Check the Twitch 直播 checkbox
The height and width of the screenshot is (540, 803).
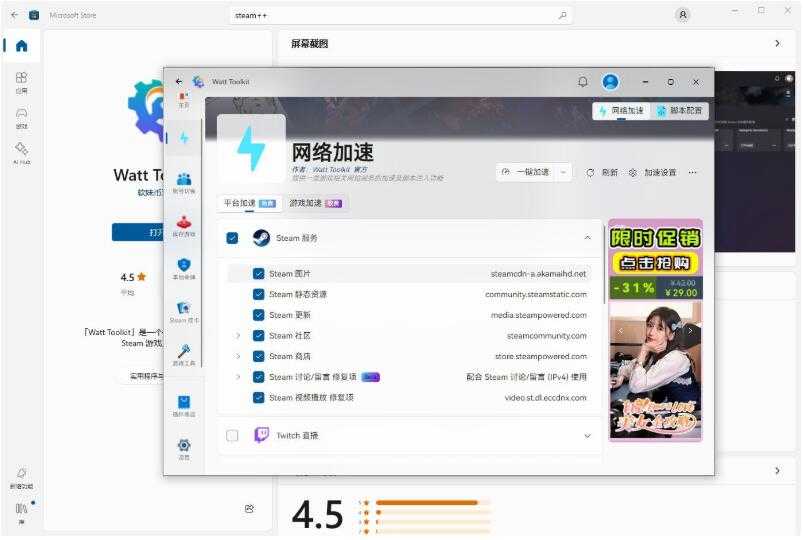coord(232,435)
